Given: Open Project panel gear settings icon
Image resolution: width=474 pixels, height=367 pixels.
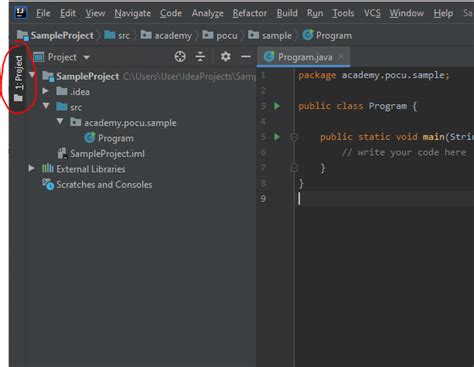Looking at the screenshot, I should point(225,57).
